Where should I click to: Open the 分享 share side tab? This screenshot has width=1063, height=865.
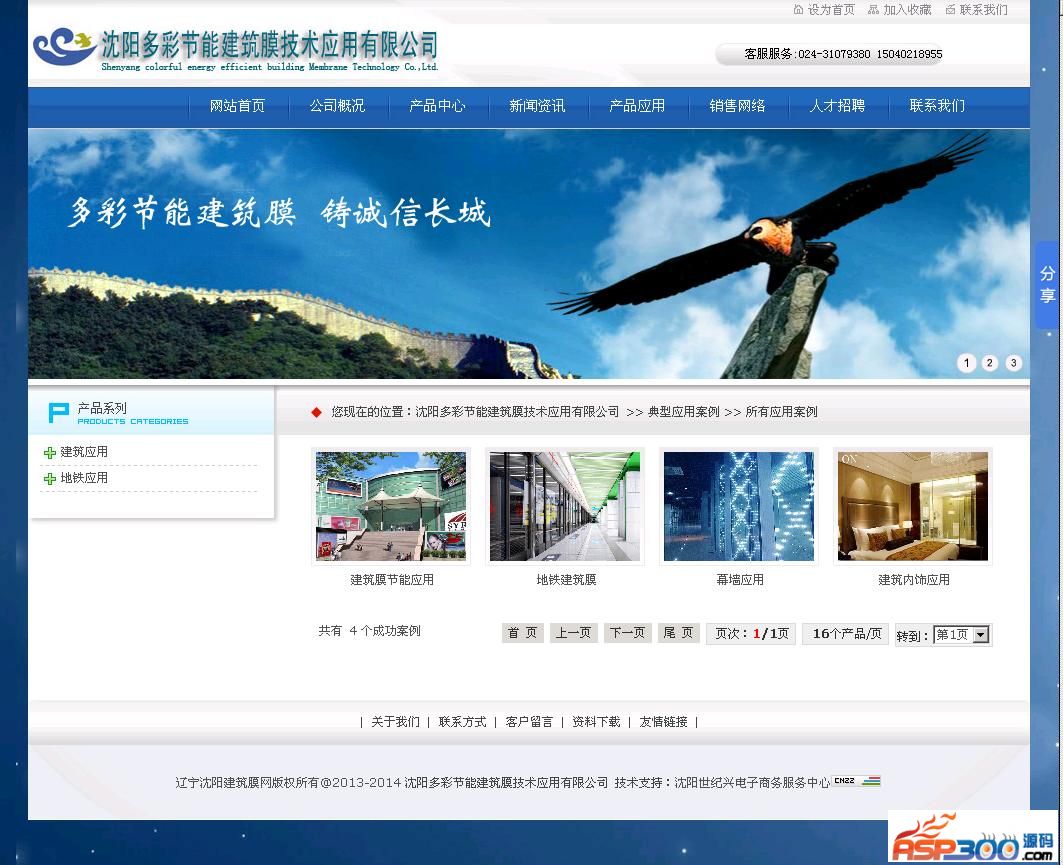click(x=1047, y=285)
